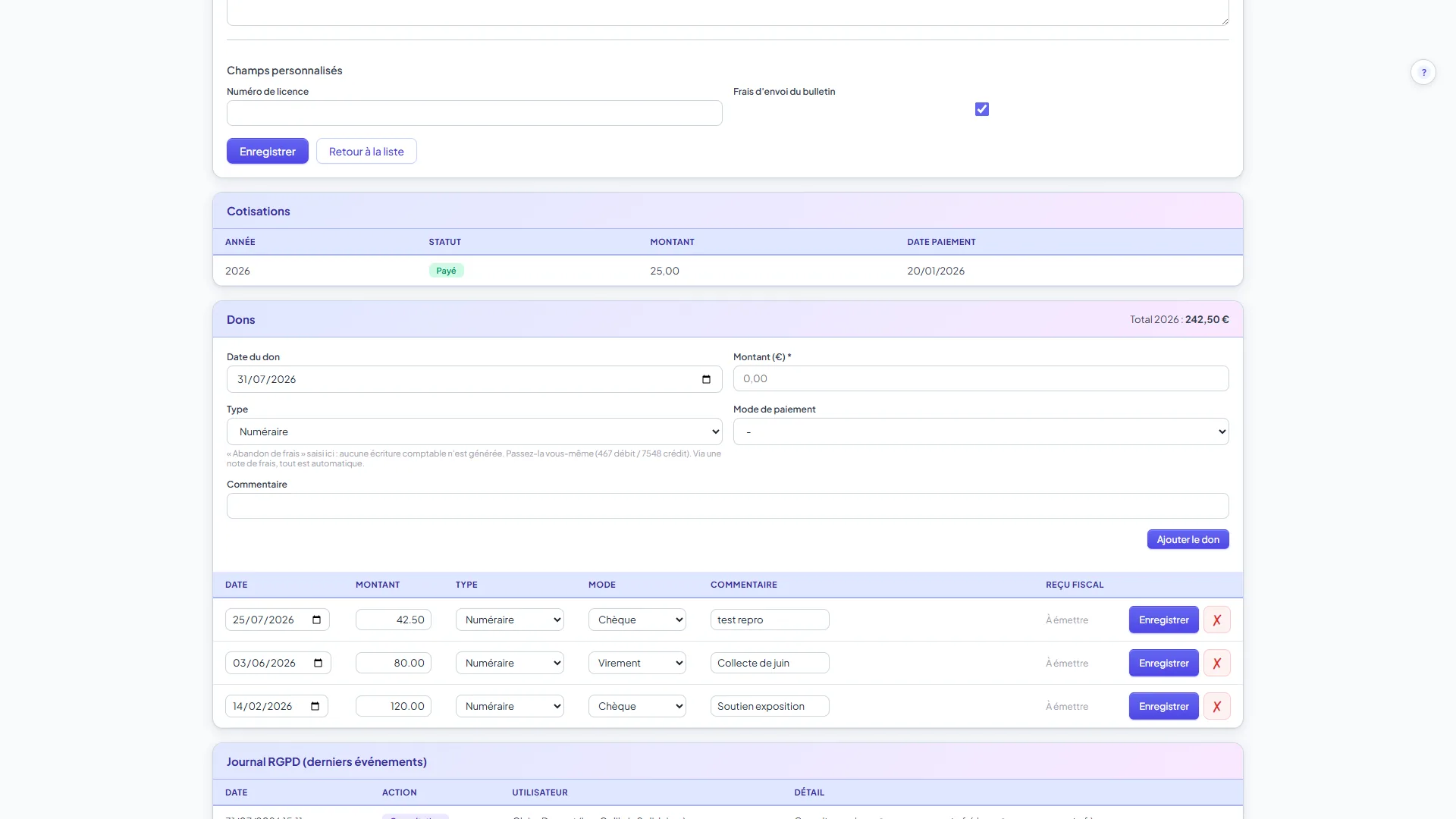Viewport: 1456px width, 819px height.
Task: Focus the Numéro de licence field
Action: click(474, 113)
